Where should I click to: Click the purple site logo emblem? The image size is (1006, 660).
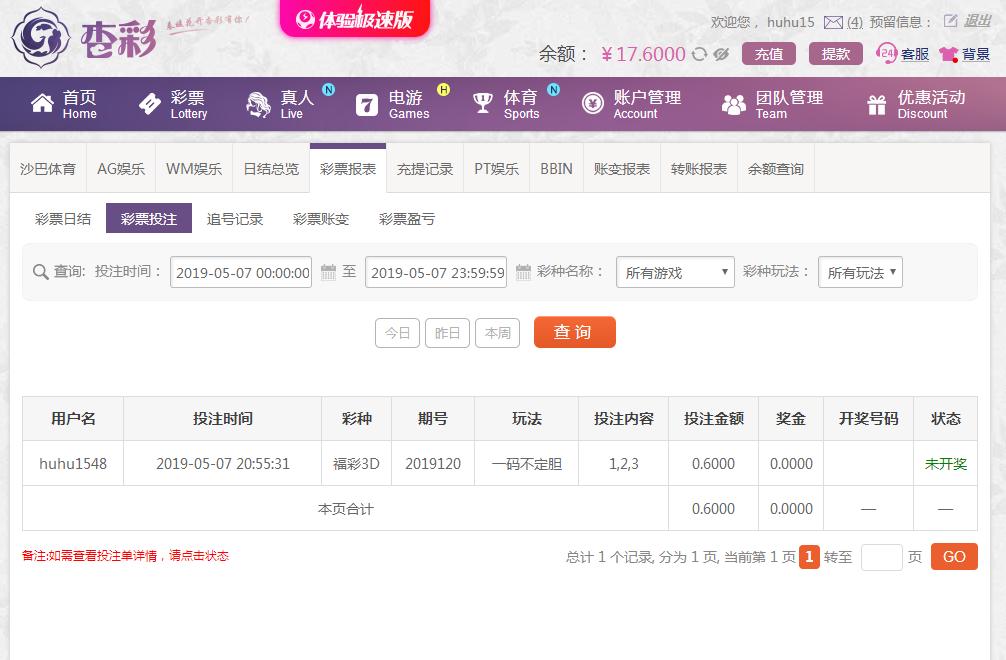coord(41,38)
